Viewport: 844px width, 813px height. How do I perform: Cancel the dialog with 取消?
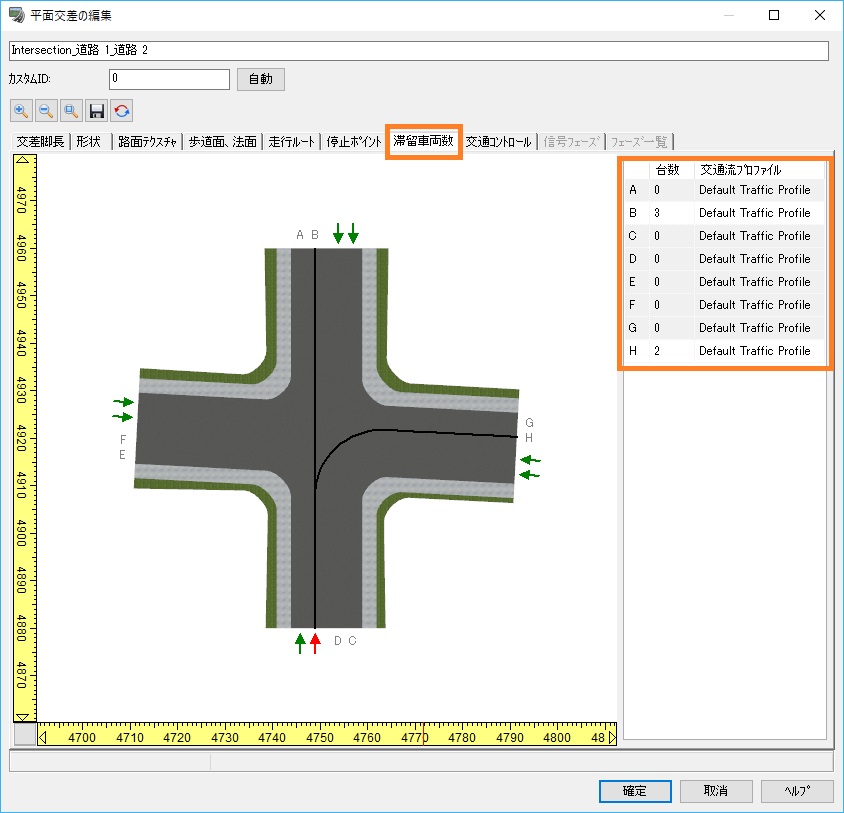715,791
